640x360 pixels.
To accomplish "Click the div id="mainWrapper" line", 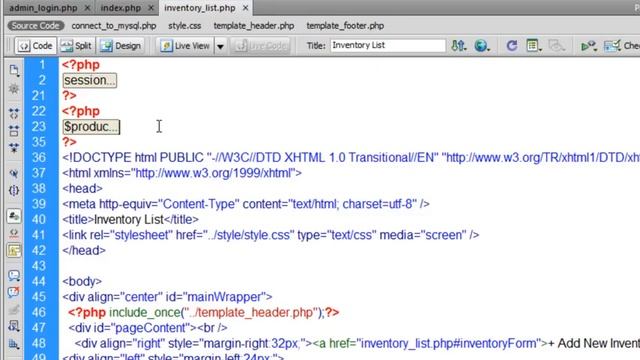I will (167, 297).
